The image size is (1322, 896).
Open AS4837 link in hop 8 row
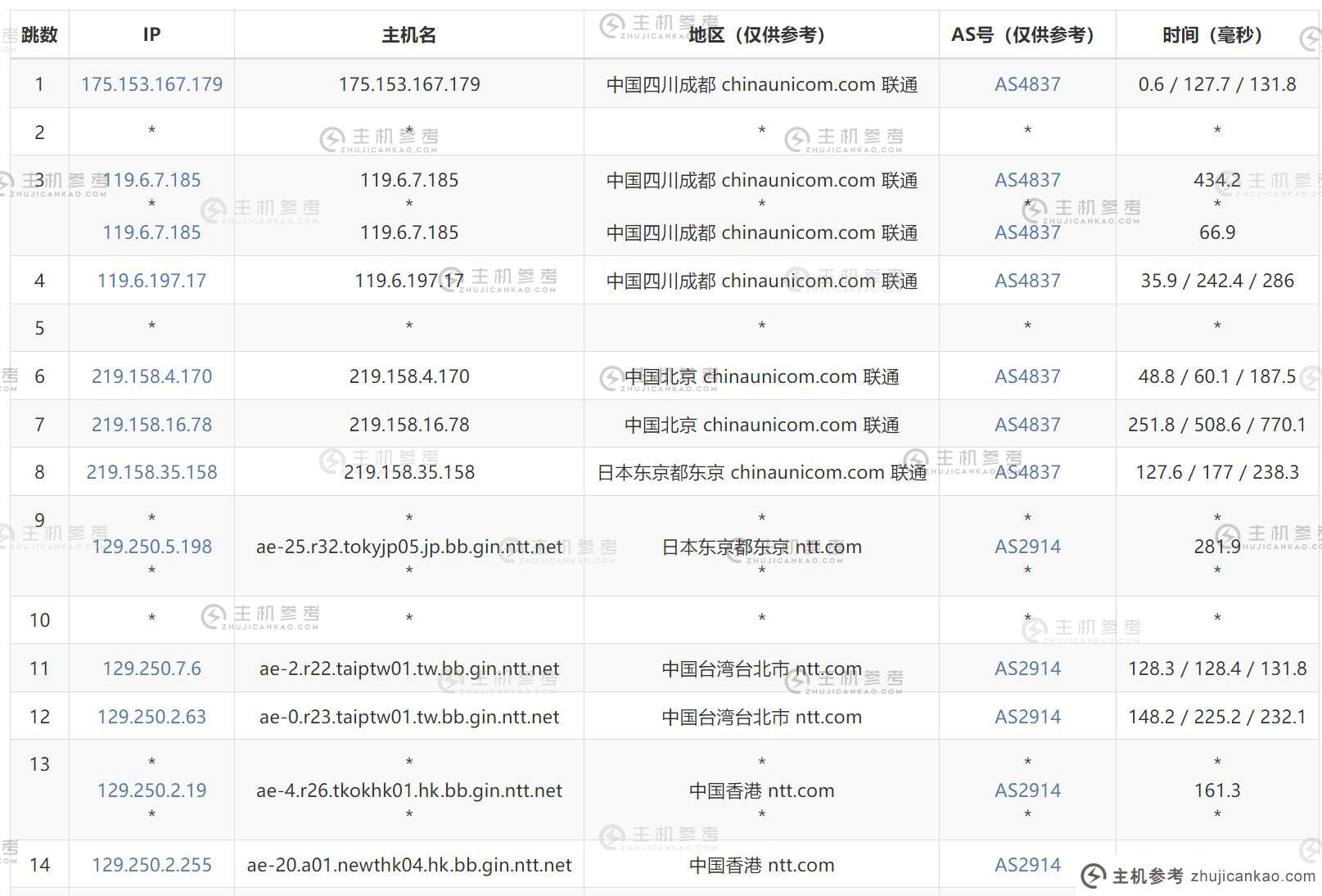(1027, 472)
